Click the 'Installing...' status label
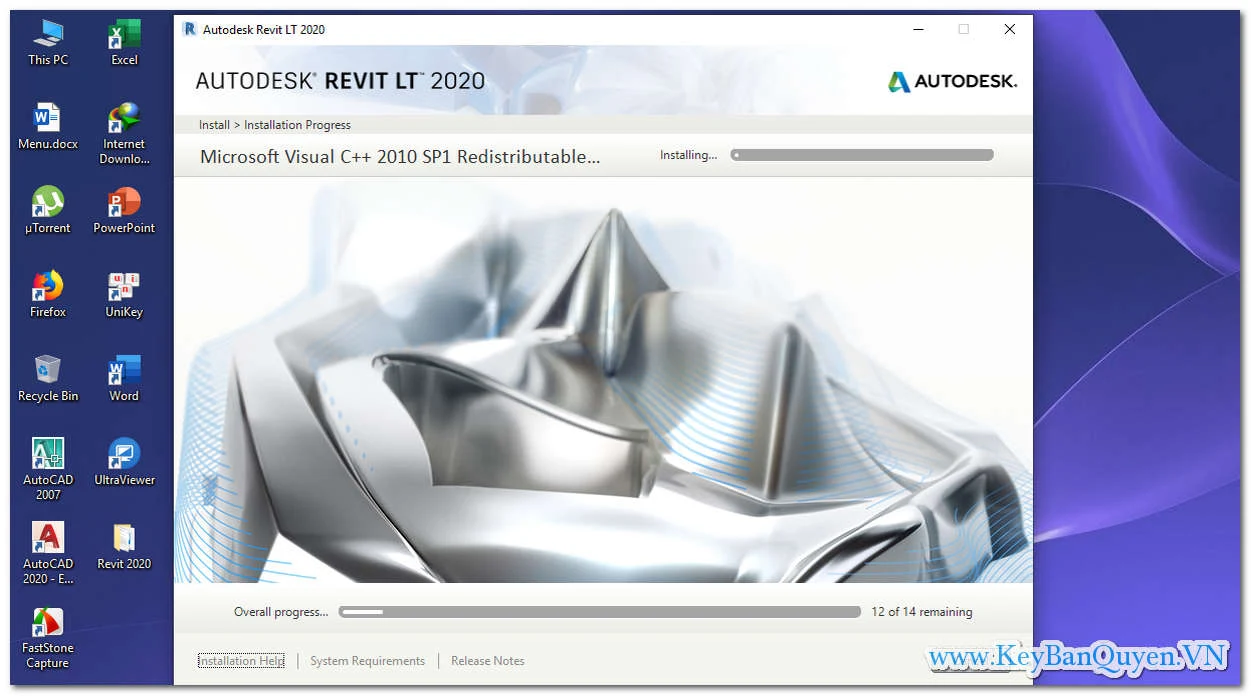The image size is (1251, 696). [688, 155]
